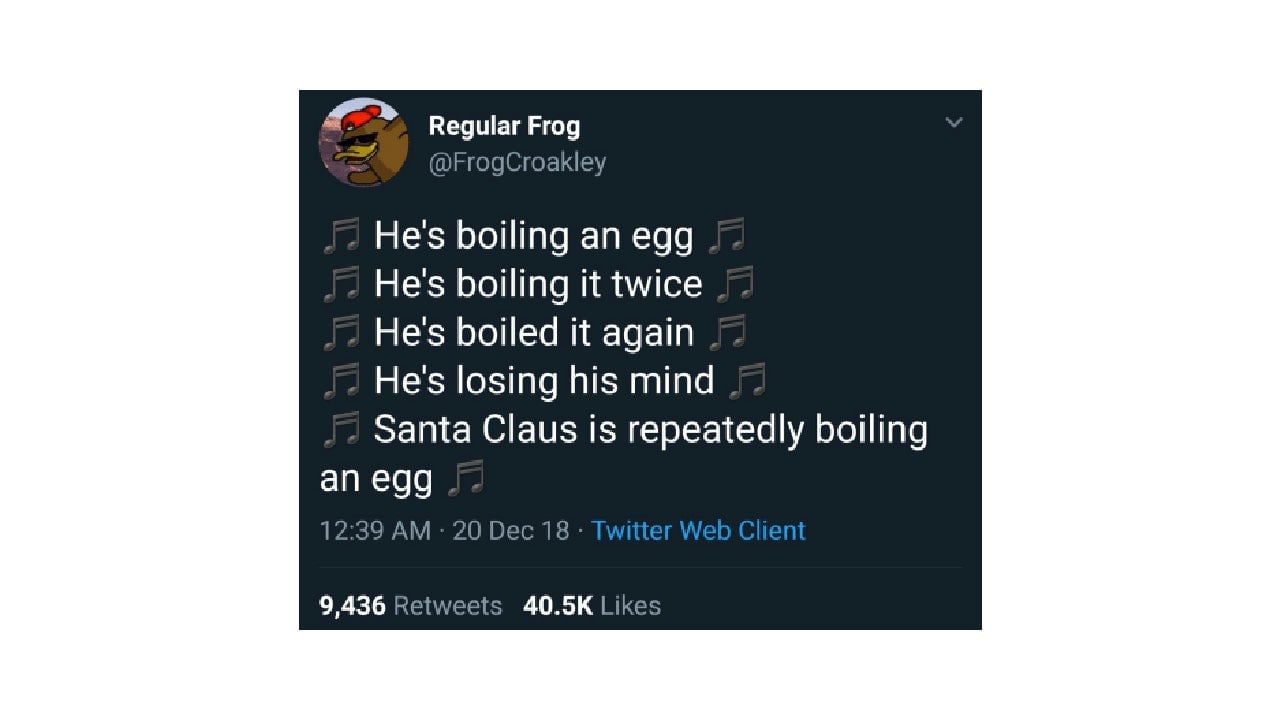The width and height of the screenshot is (1280, 720).
Task: Click music note before "He's boiling it twice"
Action: [340, 285]
